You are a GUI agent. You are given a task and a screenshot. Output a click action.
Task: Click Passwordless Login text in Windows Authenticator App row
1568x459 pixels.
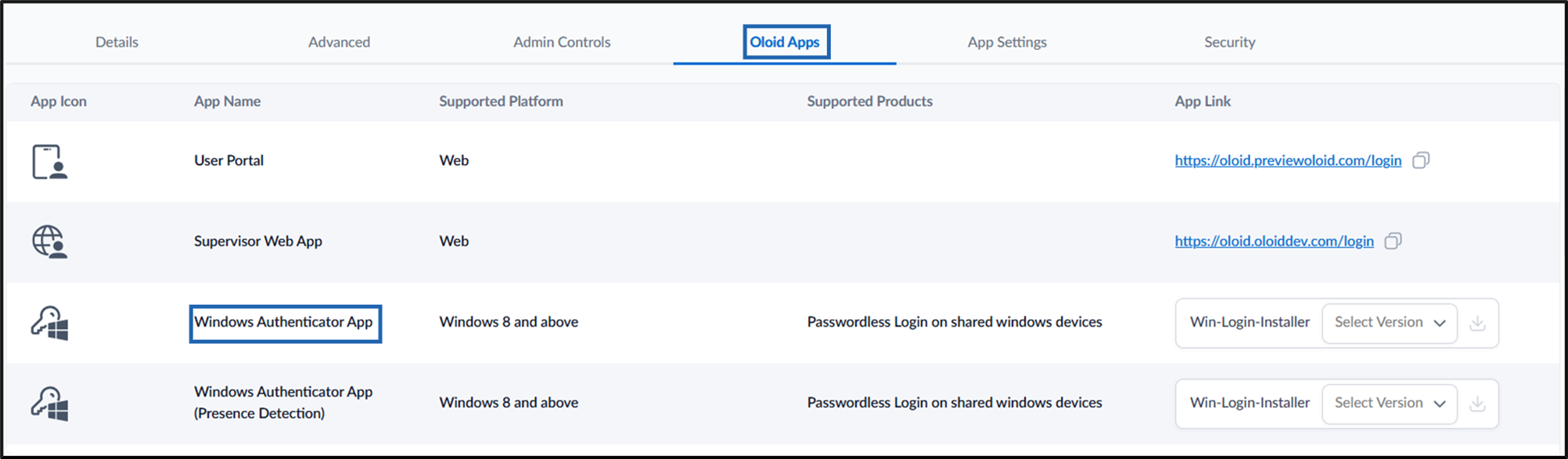click(954, 322)
